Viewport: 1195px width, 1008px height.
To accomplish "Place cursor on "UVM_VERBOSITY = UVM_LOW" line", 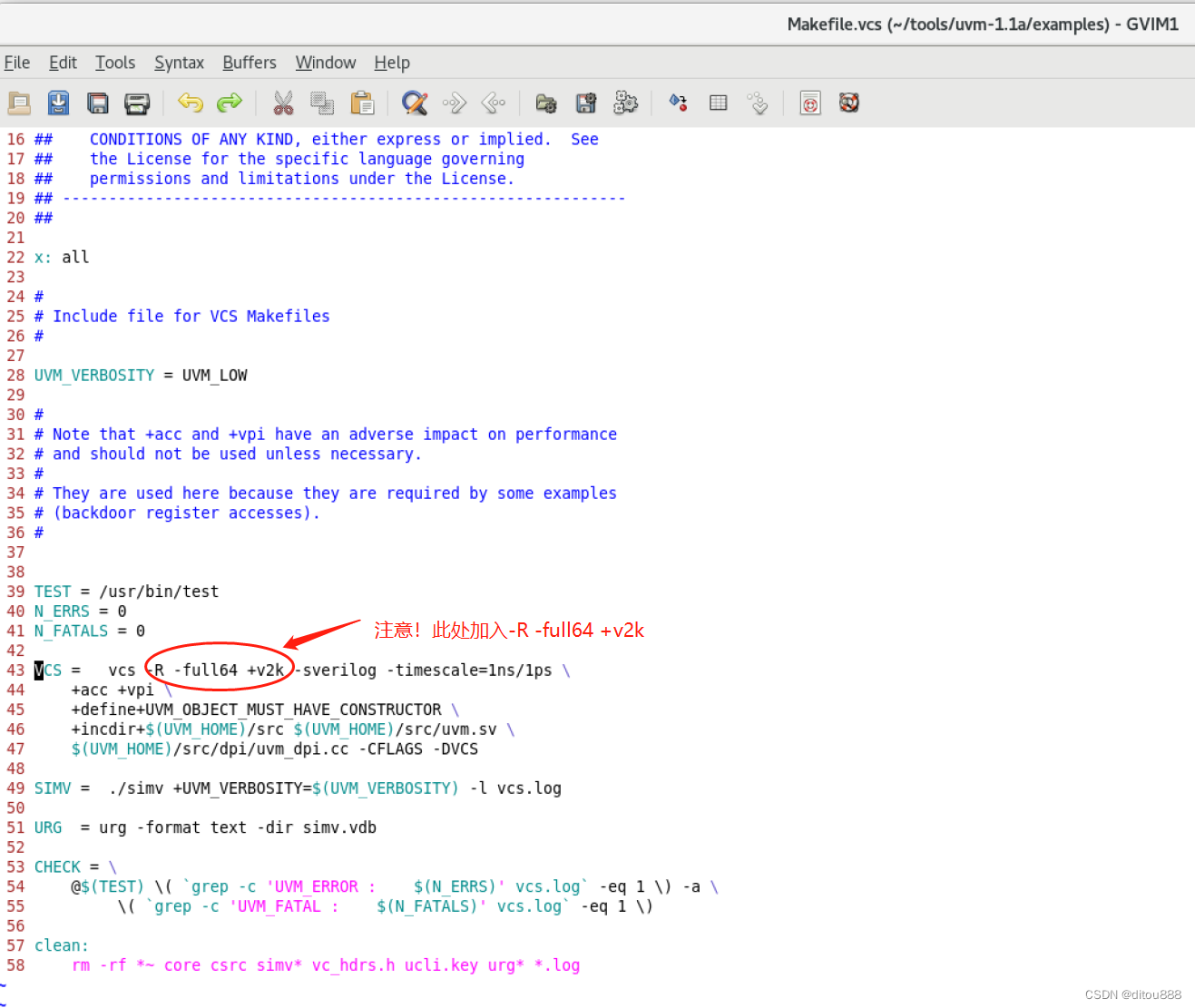I will 141,375.
